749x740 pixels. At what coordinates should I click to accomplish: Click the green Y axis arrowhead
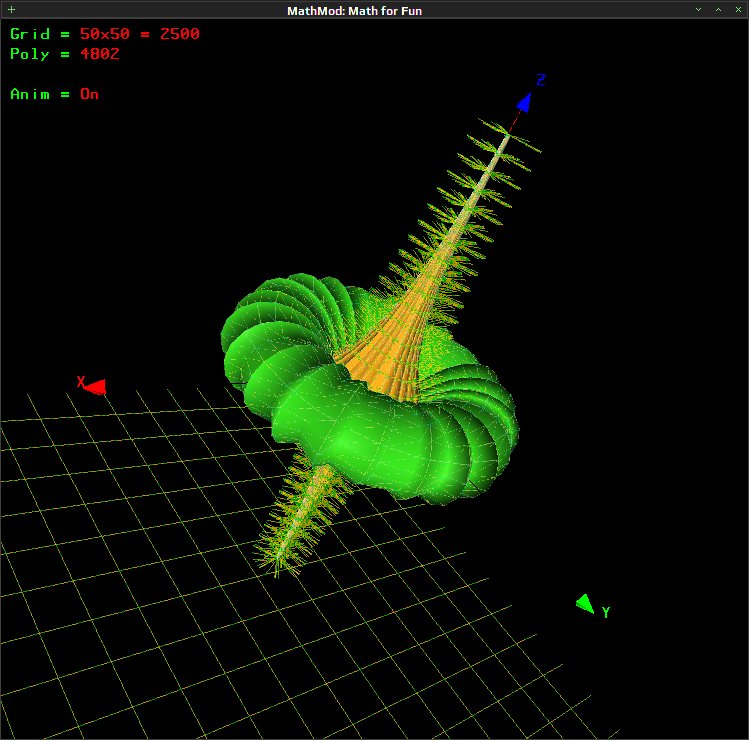point(585,603)
